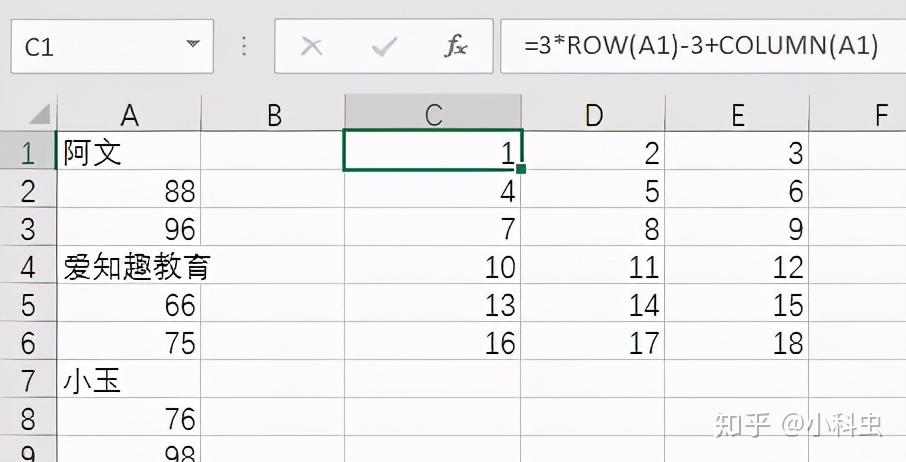This screenshot has height=462, width=906.
Task: Select cell E2 with value 6
Action: click(737, 189)
